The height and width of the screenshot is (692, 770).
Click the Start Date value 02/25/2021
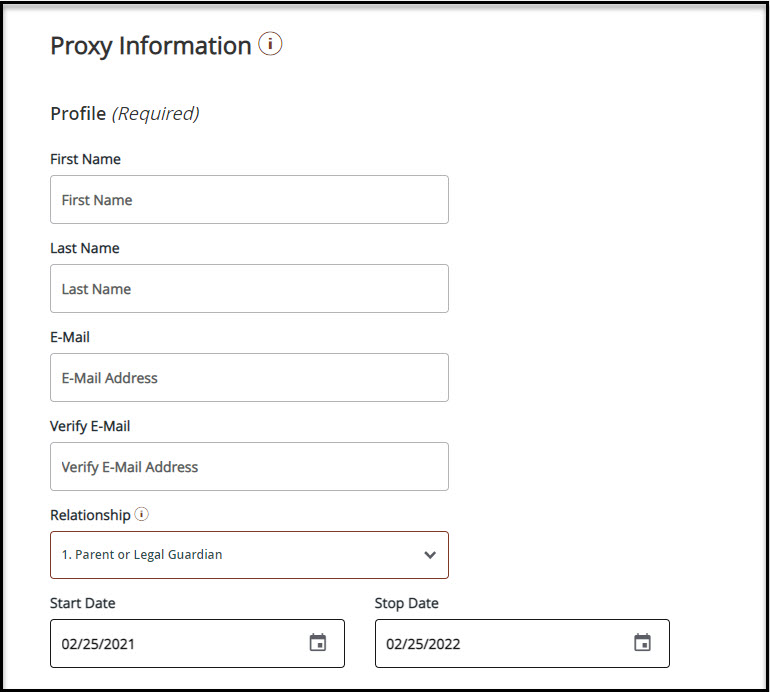tap(98, 644)
